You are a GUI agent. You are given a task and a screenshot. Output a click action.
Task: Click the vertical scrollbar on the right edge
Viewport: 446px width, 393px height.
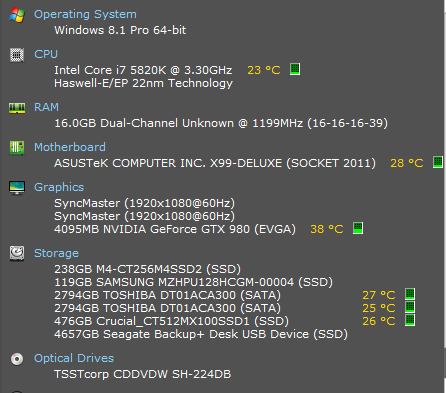click(445, 197)
